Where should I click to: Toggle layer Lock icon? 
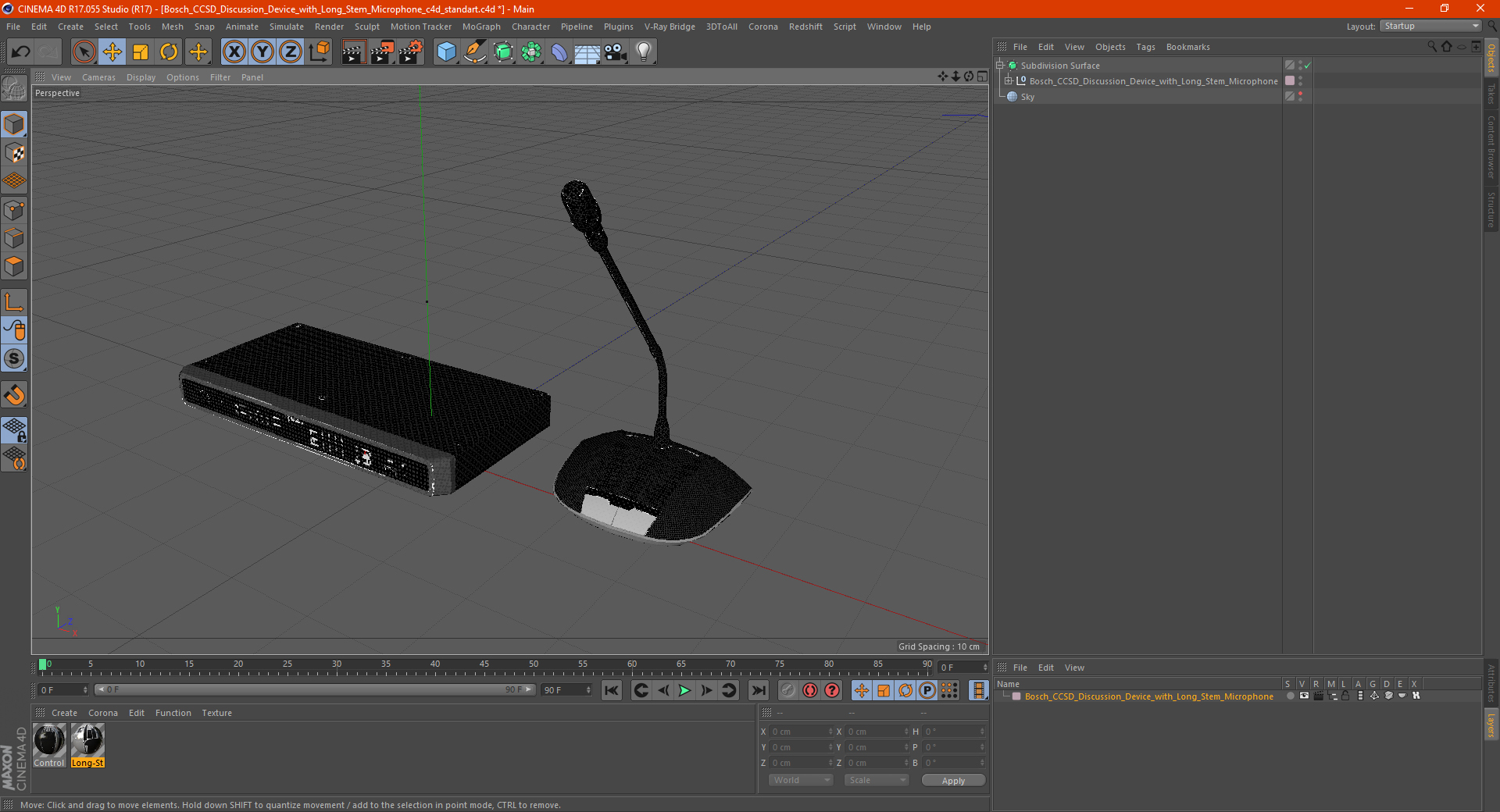(1345, 696)
